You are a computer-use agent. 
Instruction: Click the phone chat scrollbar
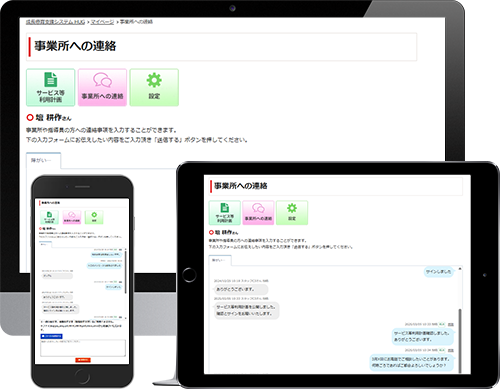(x=125, y=273)
